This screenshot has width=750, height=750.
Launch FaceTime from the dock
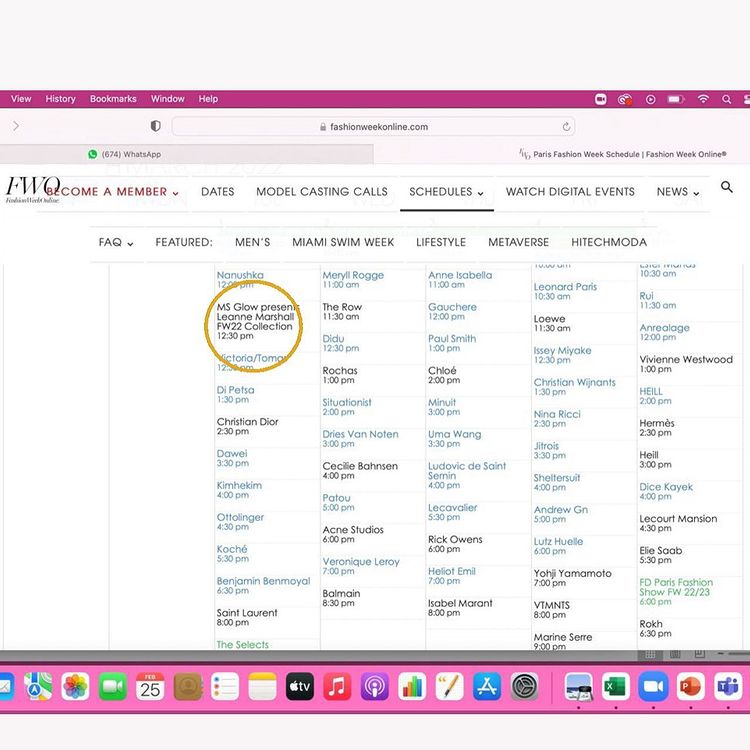point(113,686)
